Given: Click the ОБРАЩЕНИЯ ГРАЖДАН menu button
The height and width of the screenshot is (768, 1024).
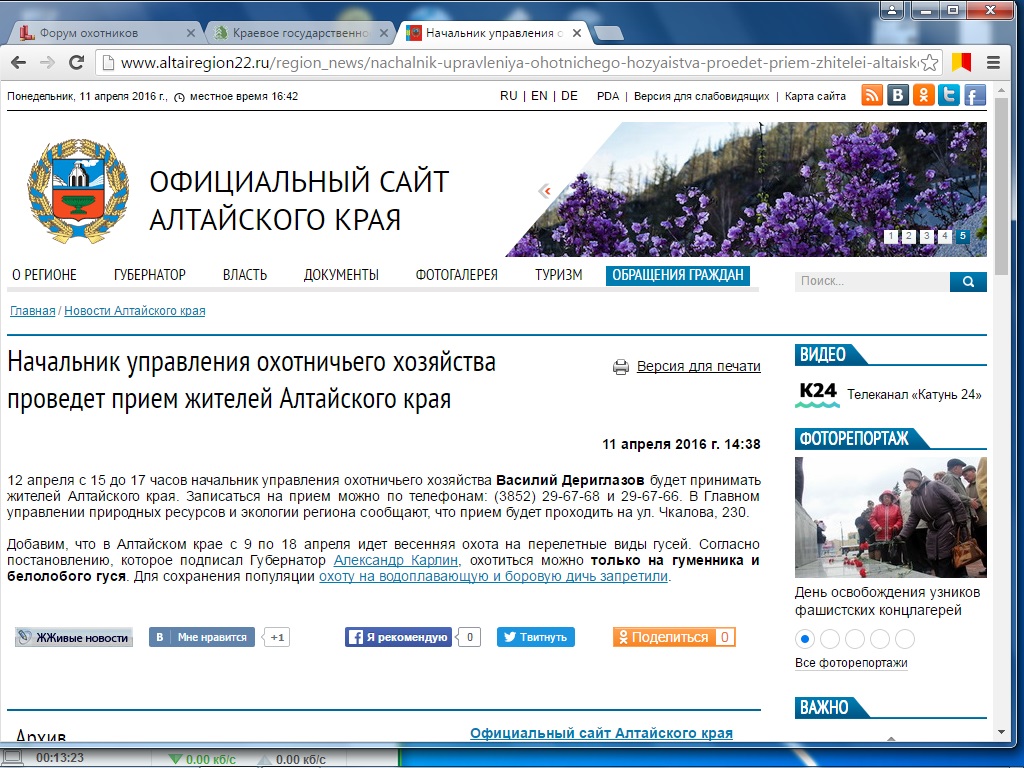Looking at the screenshot, I should (x=677, y=275).
